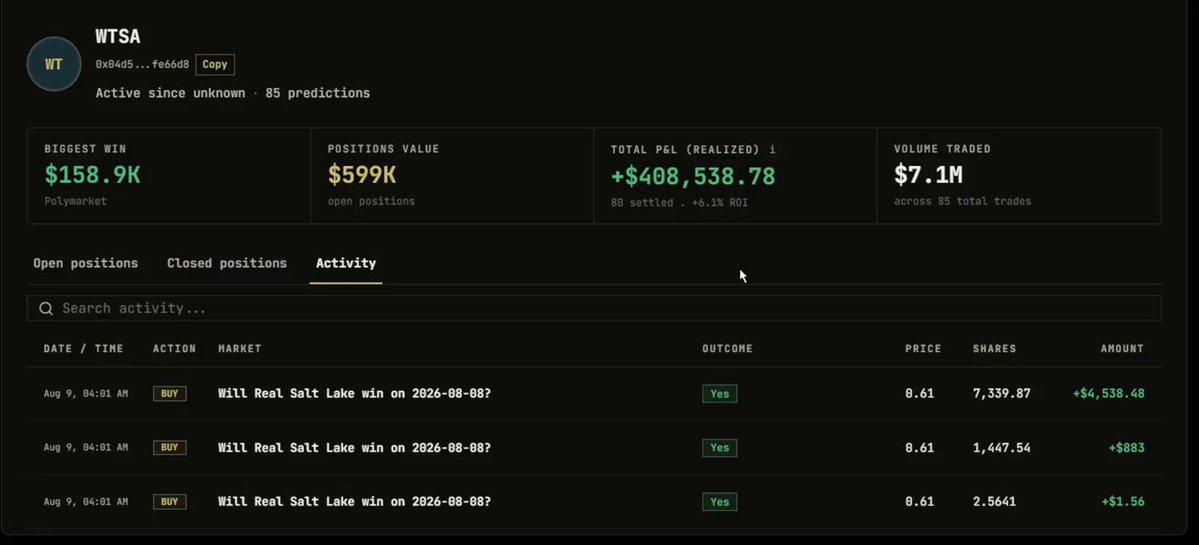Viewport: 1199px width, 545px height.
Task: Focus the Search activity field
Action: tap(594, 308)
